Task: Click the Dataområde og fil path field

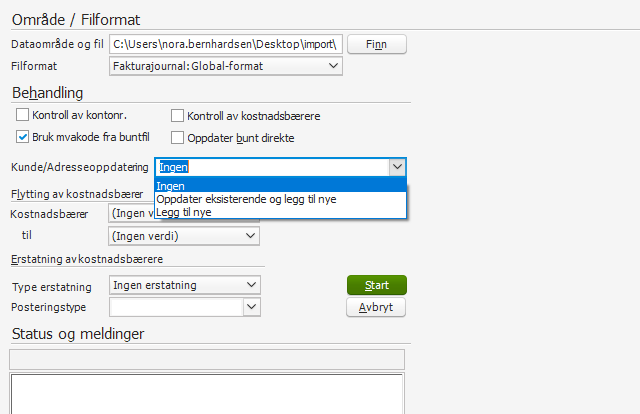Action: tap(225, 44)
